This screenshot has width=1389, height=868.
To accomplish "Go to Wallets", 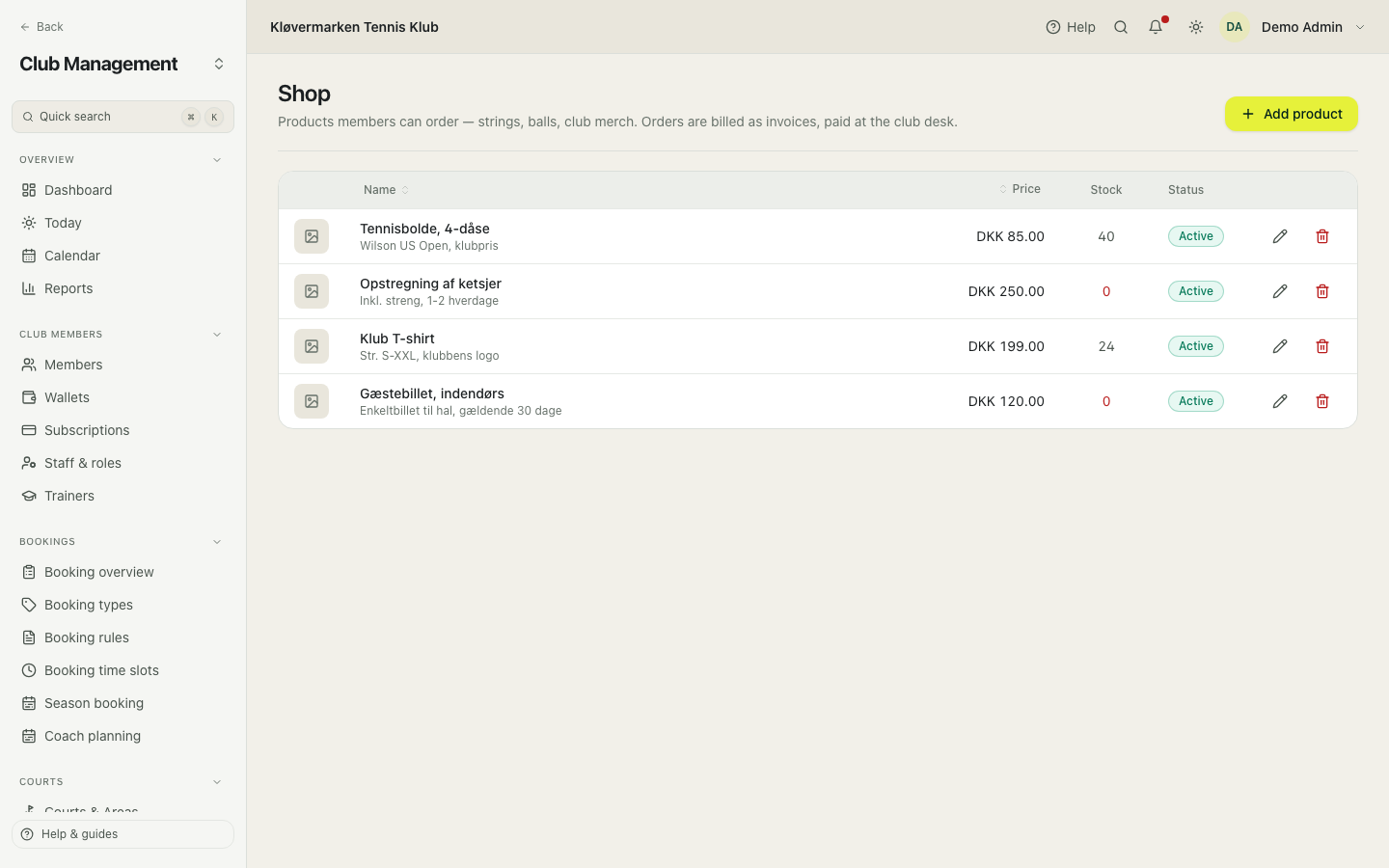I will click(123, 397).
